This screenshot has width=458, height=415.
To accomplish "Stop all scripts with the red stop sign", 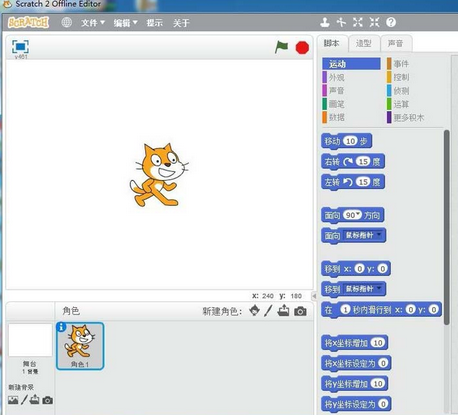I will tap(302, 47).
